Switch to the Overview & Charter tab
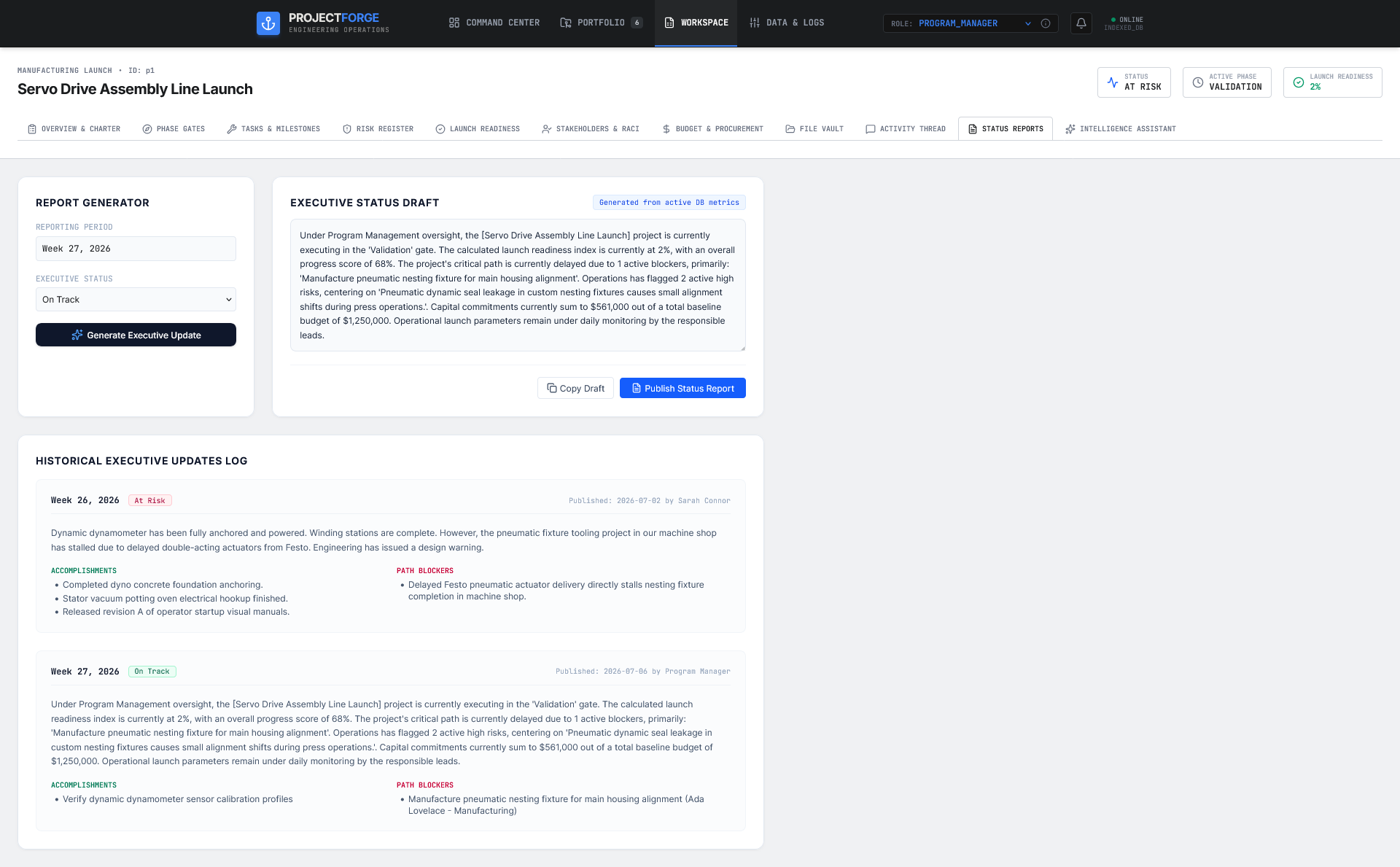1400x867 pixels. [74, 129]
